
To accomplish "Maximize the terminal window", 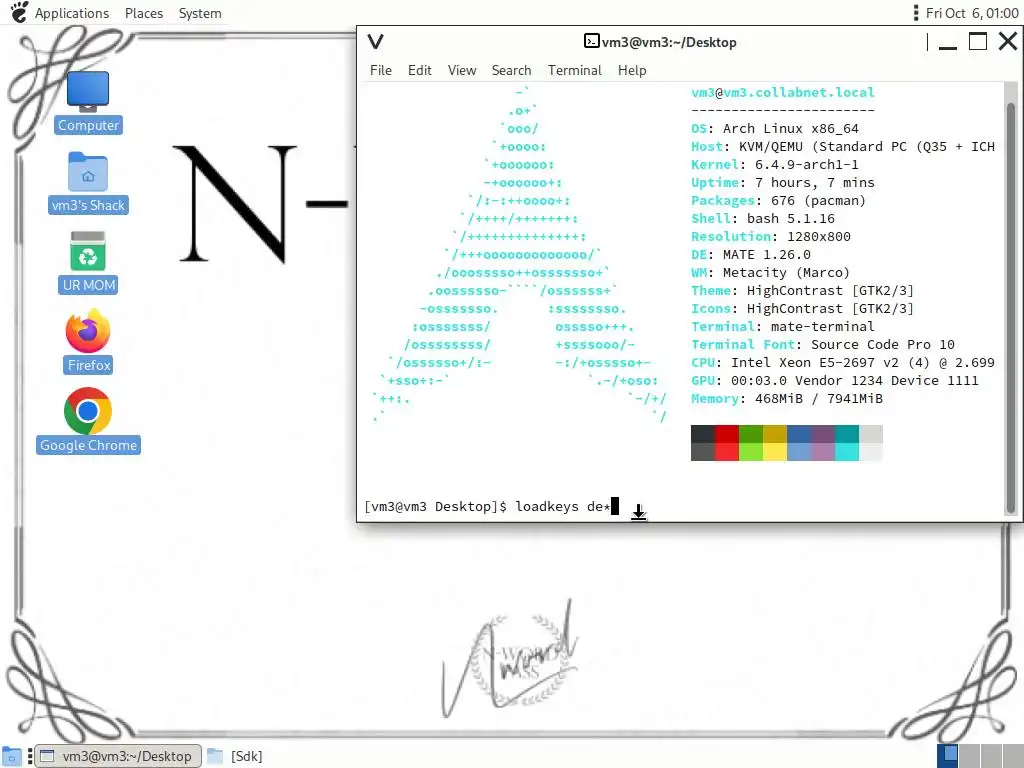I will 978,42.
